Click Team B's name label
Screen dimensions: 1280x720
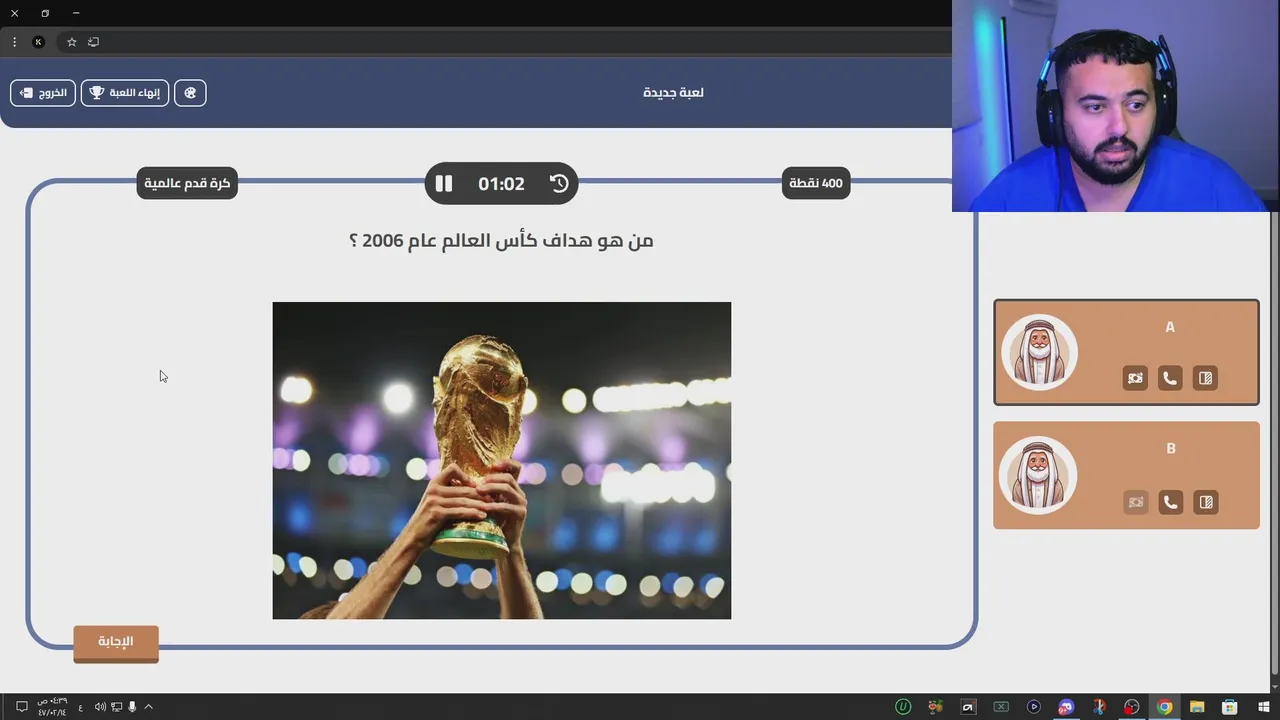click(x=1171, y=449)
